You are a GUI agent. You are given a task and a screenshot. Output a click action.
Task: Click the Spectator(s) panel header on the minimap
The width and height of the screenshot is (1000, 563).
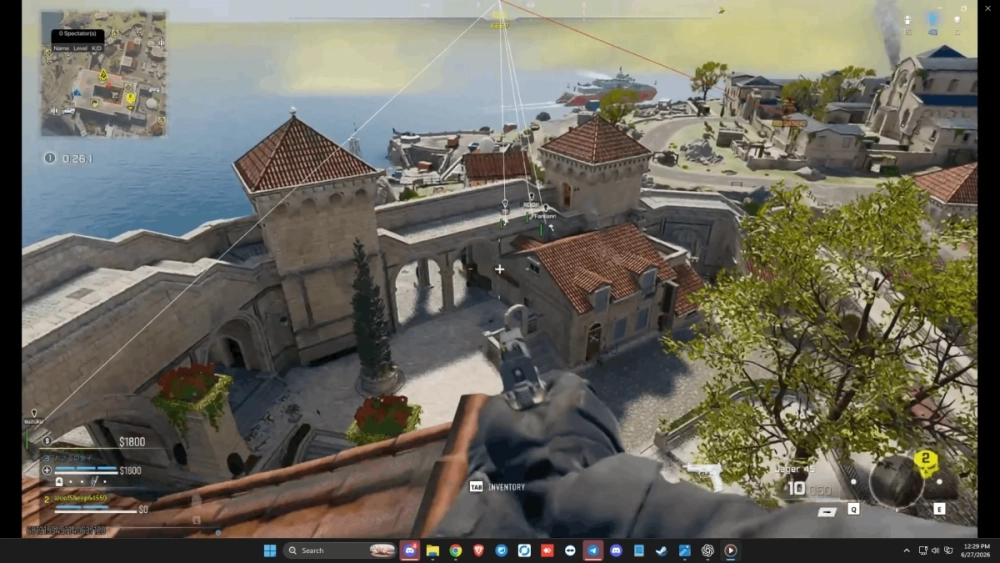pos(78,33)
